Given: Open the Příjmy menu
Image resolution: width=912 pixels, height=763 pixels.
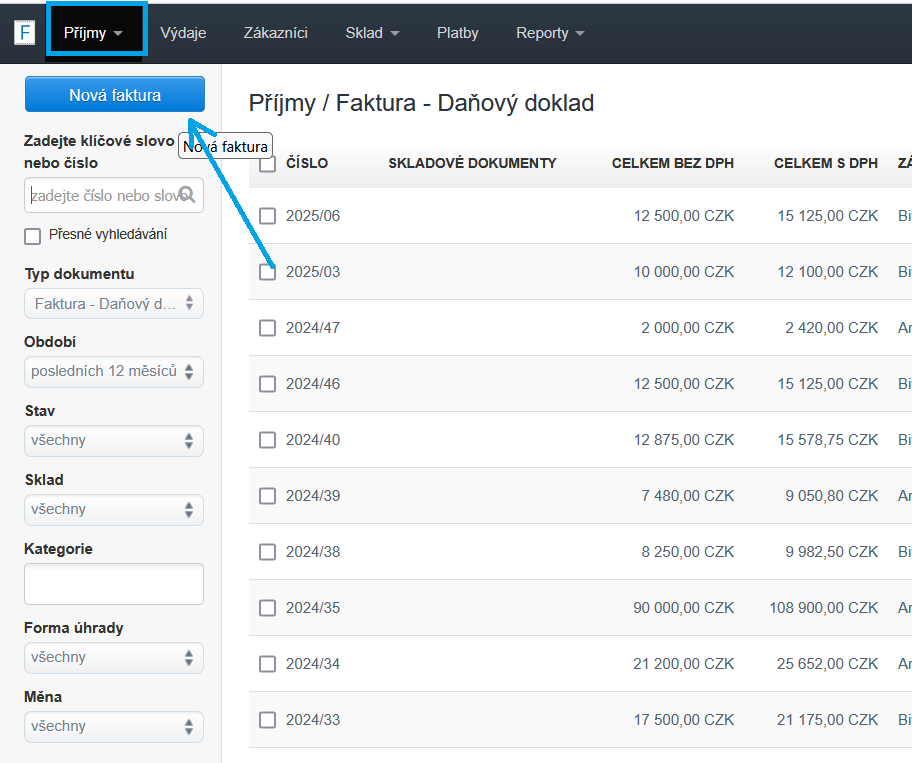Looking at the screenshot, I should click(99, 33).
